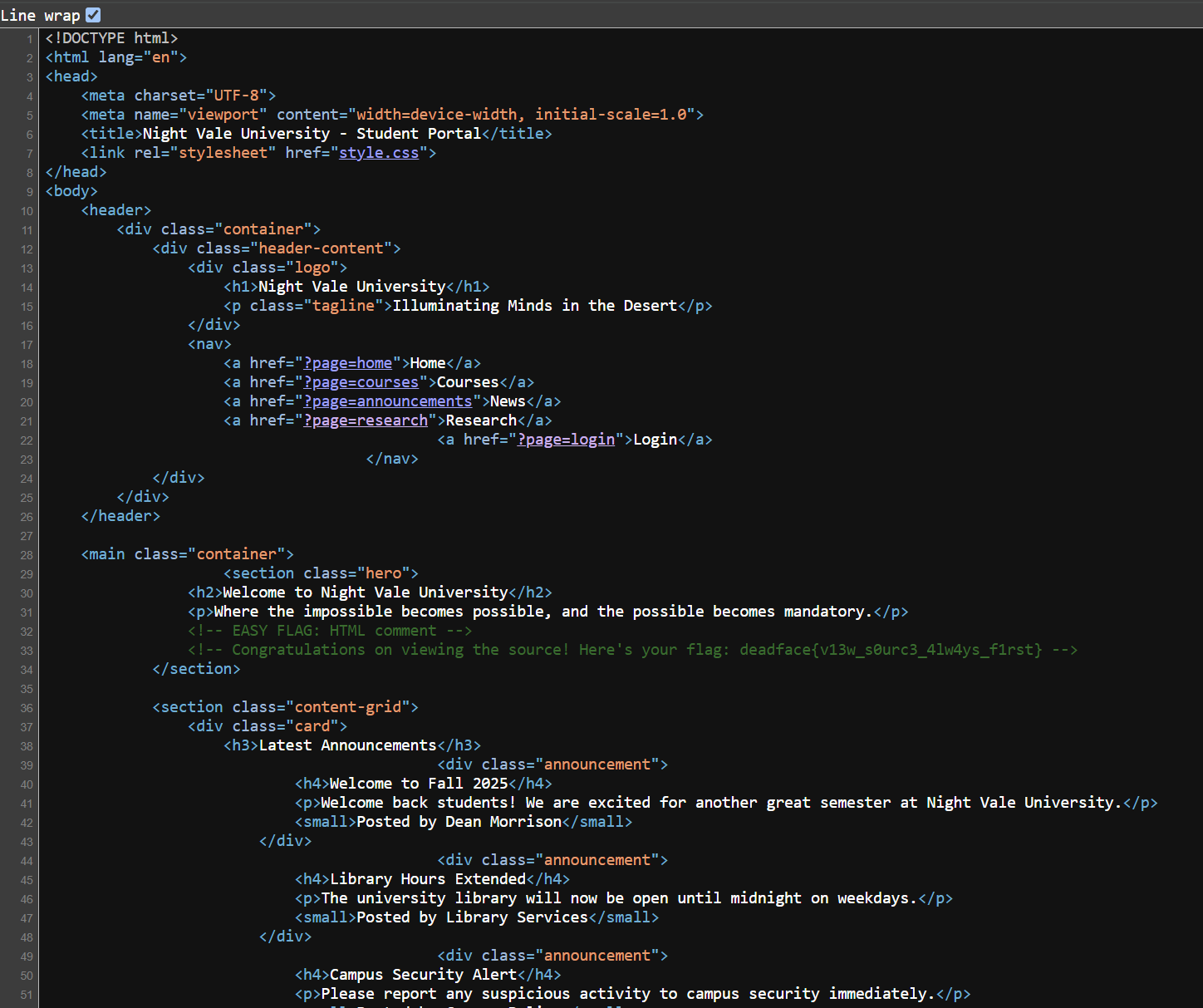
Task: Click the EASY FLAG HTML comment
Action: pos(328,630)
